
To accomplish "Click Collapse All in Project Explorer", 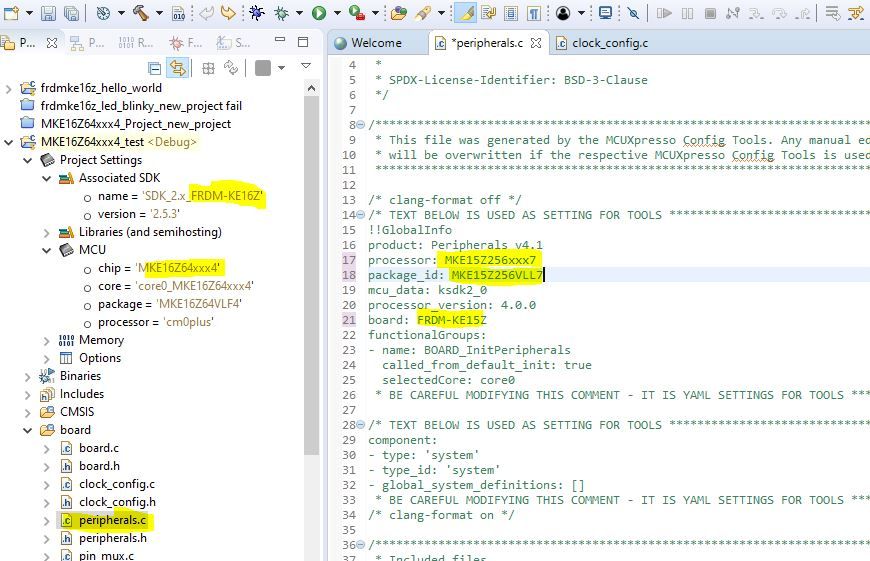I will coord(155,68).
